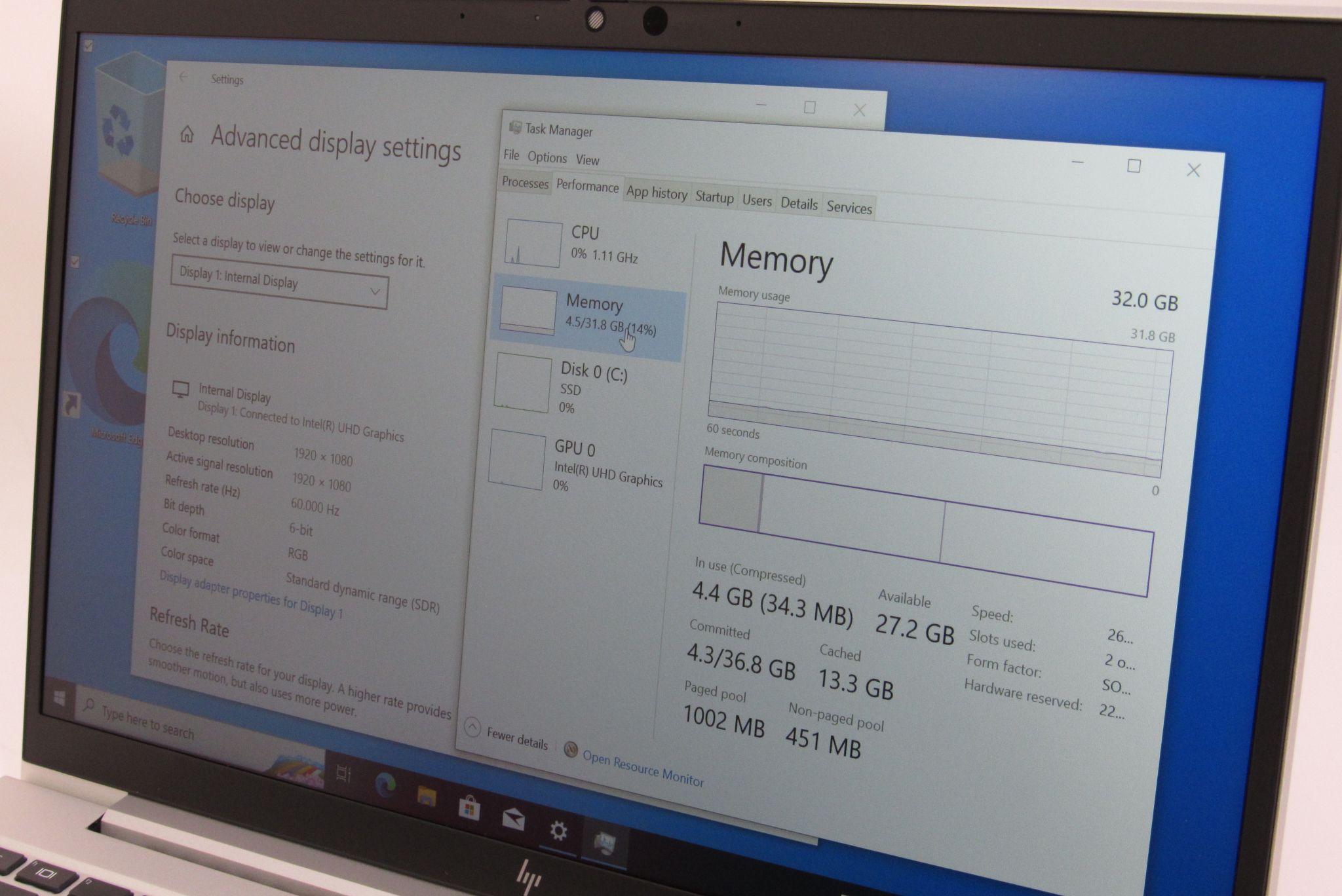Open the Options menu in Task Manager

point(546,157)
